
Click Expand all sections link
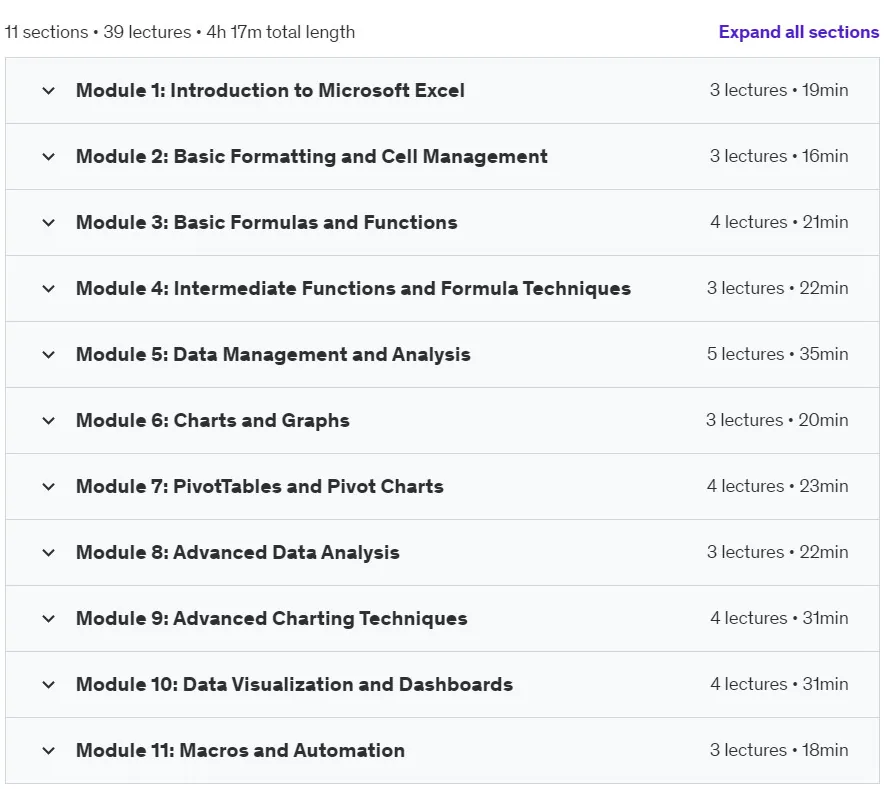[x=798, y=32]
